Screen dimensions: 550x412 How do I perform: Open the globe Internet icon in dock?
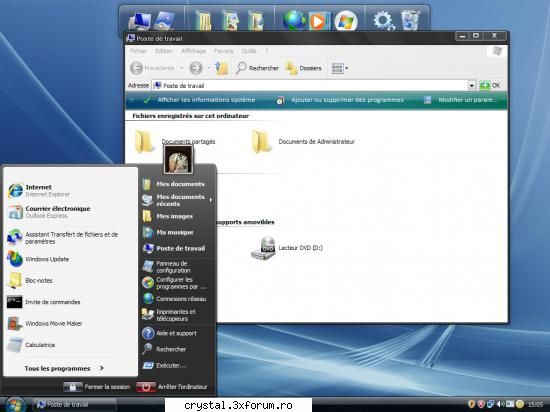294,20
